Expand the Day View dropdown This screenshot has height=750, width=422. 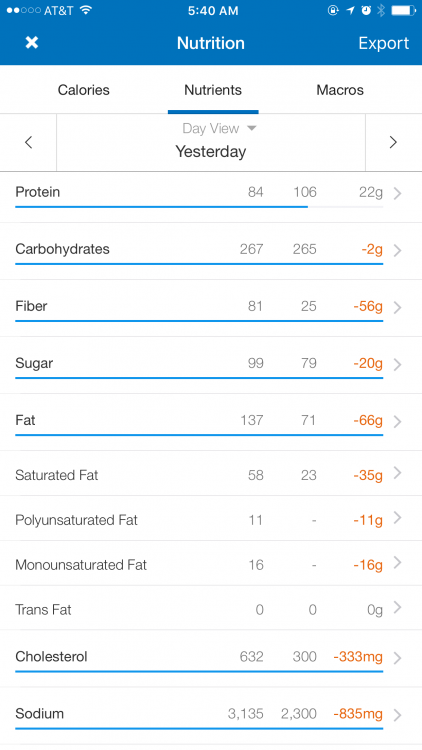[219, 128]
